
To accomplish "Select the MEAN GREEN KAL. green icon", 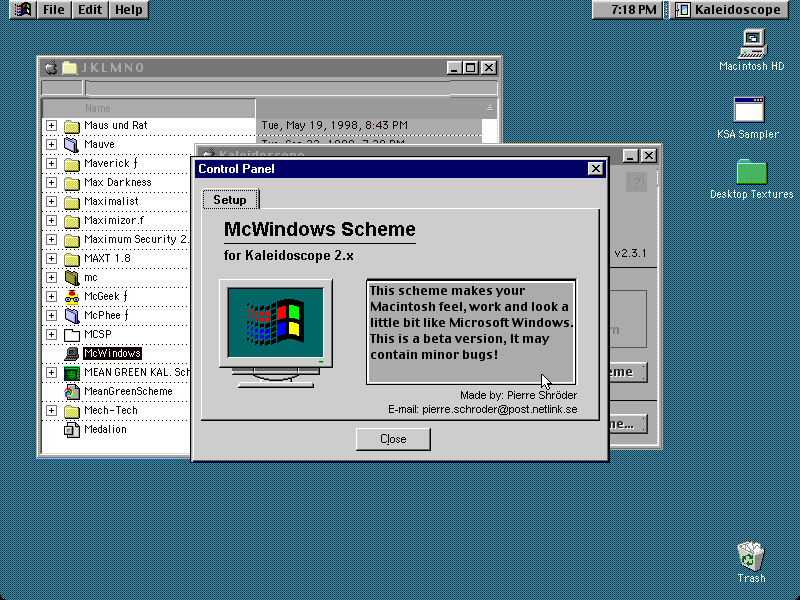I will [72, 372].
